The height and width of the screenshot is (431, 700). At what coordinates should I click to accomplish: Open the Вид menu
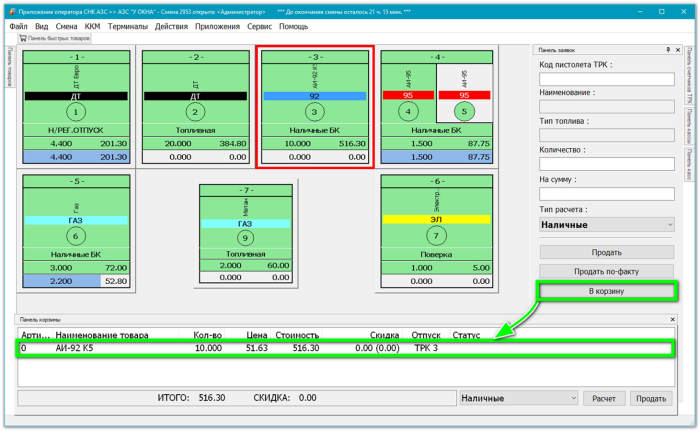[42, 26]
